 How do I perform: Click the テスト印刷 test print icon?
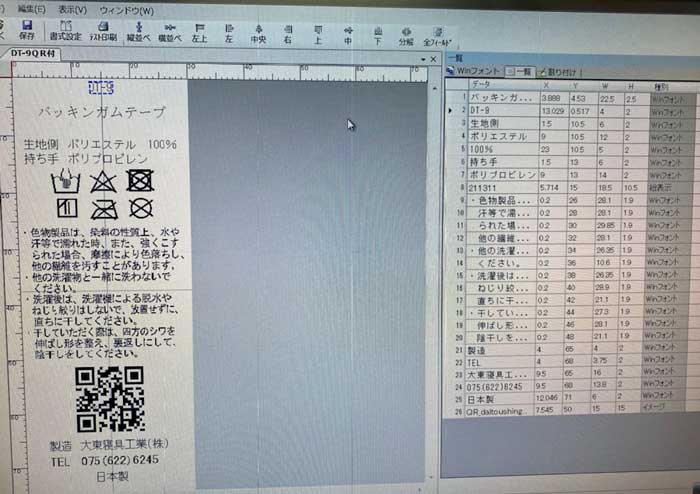102,31
